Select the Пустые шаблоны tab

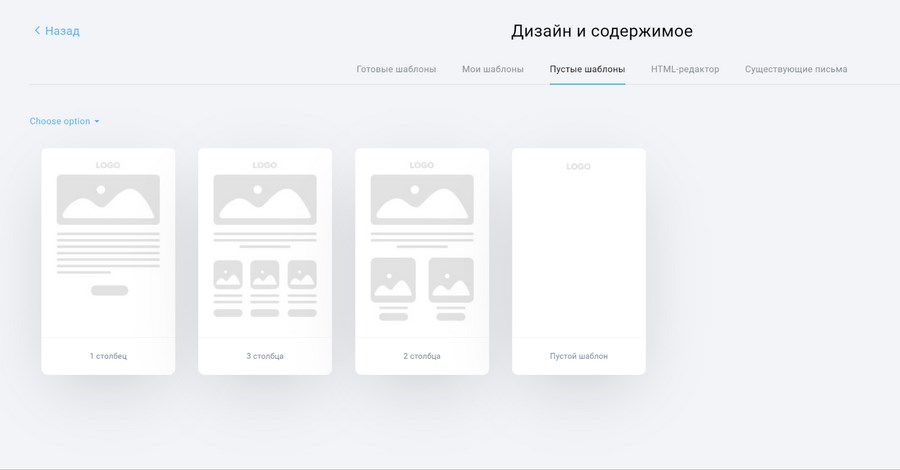pyautogui.click(x=587, y=69)
